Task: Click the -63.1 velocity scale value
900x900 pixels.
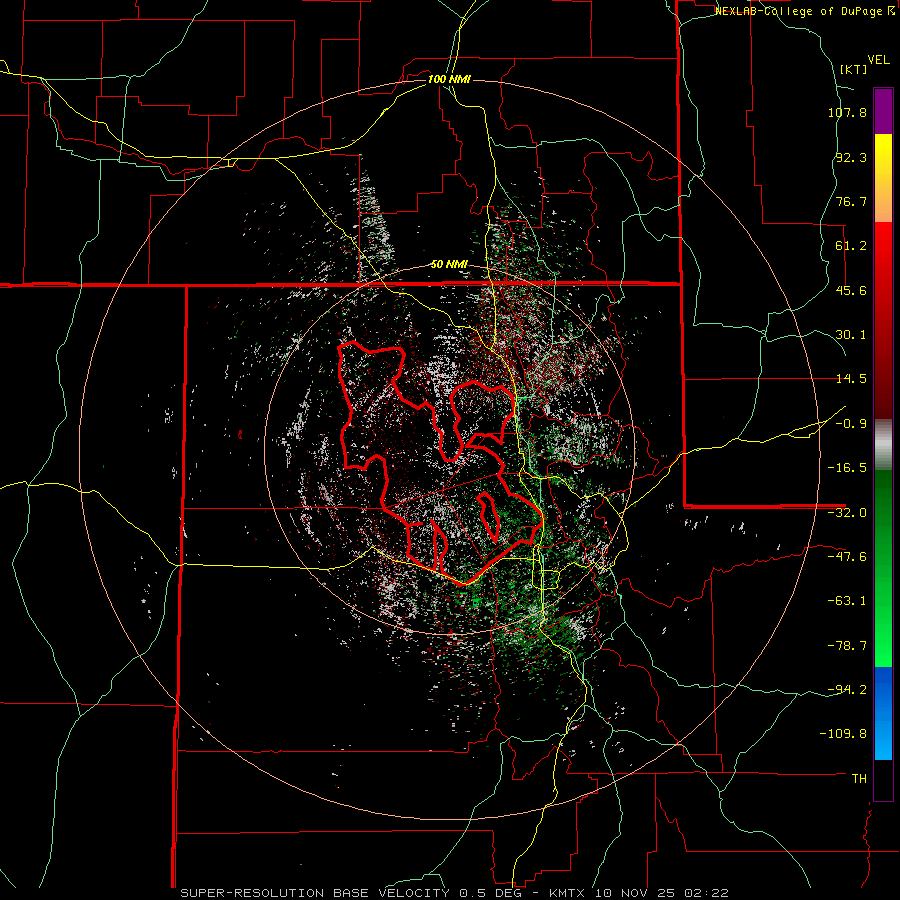Action: (x=847, y=601)
